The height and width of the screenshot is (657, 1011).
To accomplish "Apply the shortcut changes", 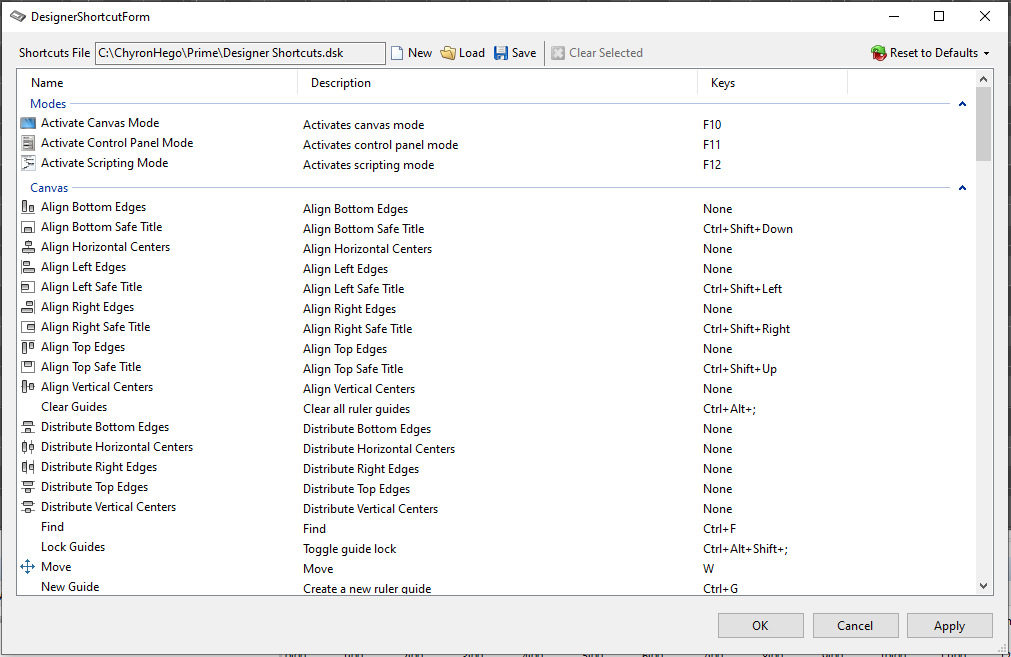I will 949,625.
